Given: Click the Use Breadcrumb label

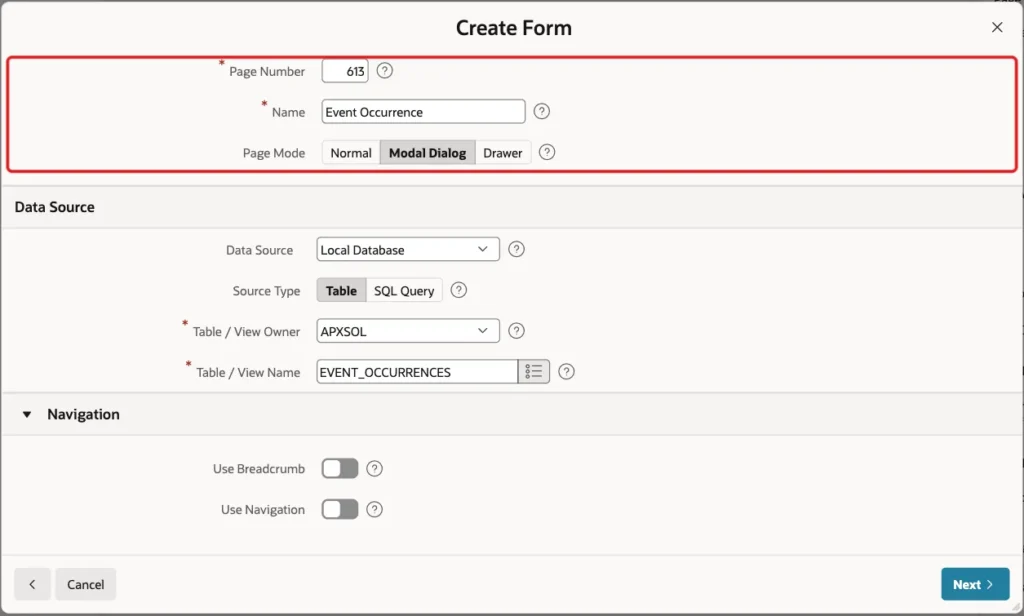Looking at the screenshot, I should 259,469.
